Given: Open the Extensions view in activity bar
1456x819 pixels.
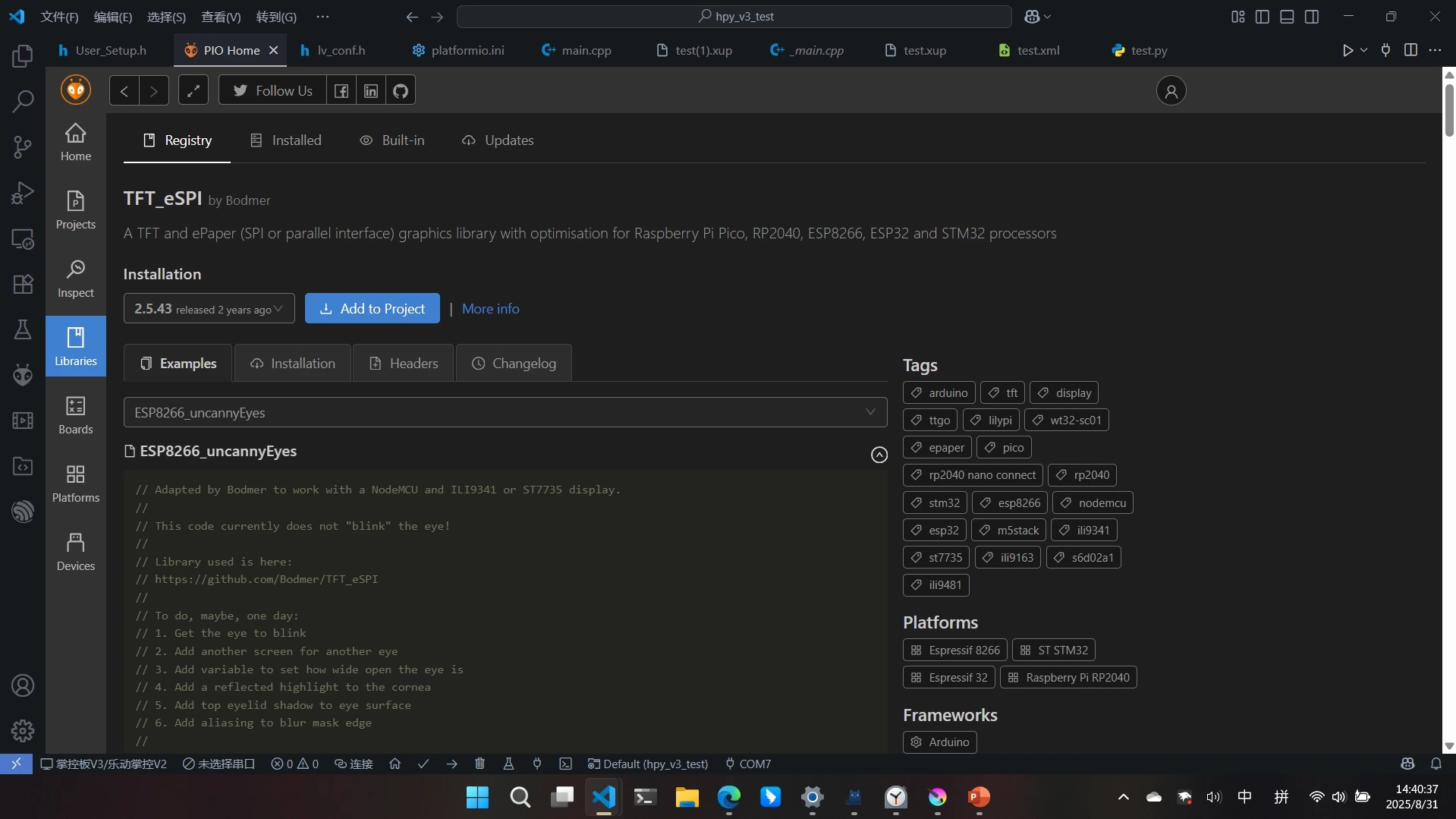Looking at the screenshot, I should tap(23, 284).
